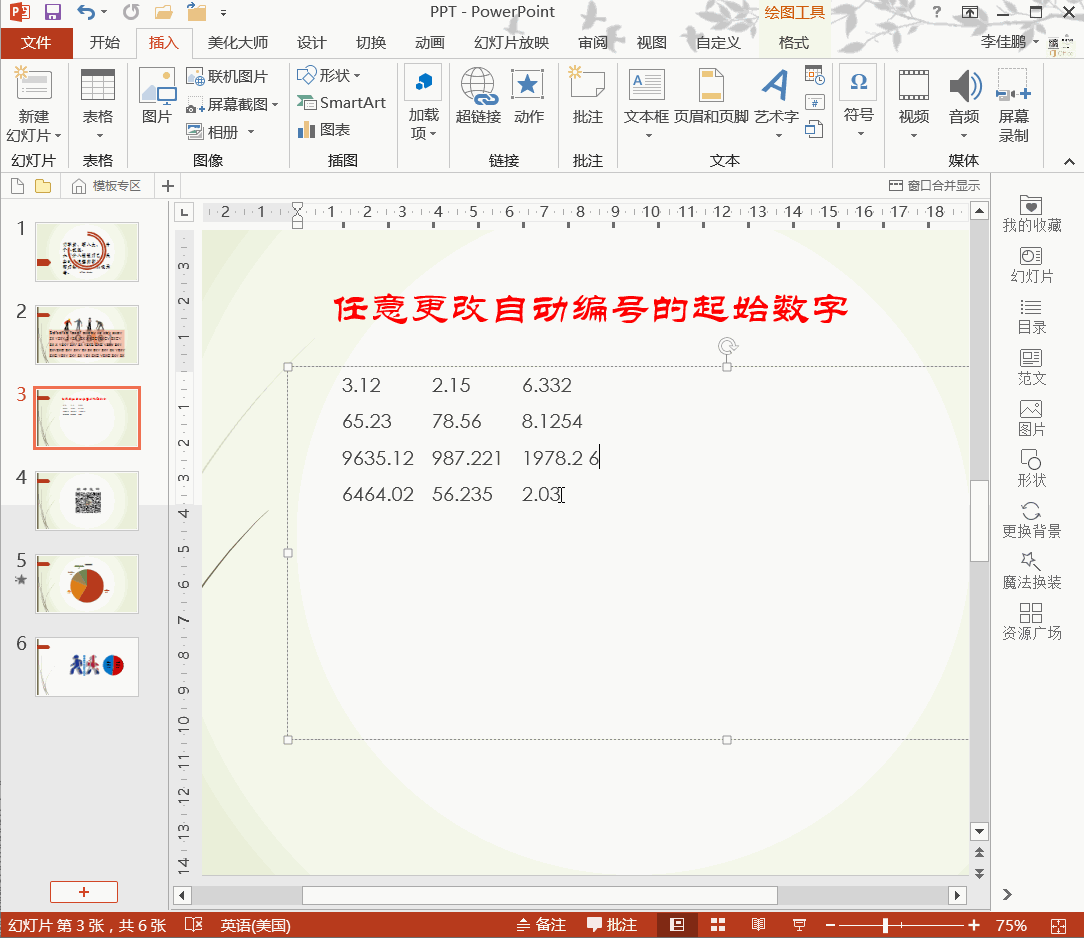1084x938 pixels.
Task: Toggle merged window display (窗口合并显示)
Action: [x=934, y=186]
